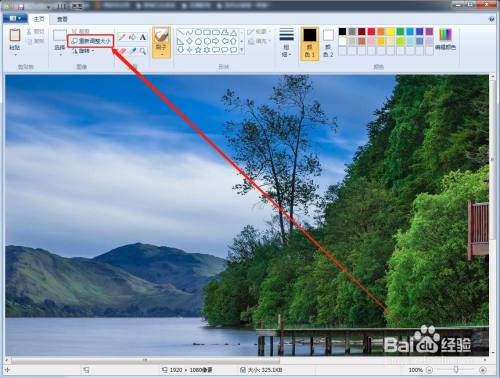Viewport: 500px width, 378px height.
Task: Select the diamond shape
Action: click(190, 41)
